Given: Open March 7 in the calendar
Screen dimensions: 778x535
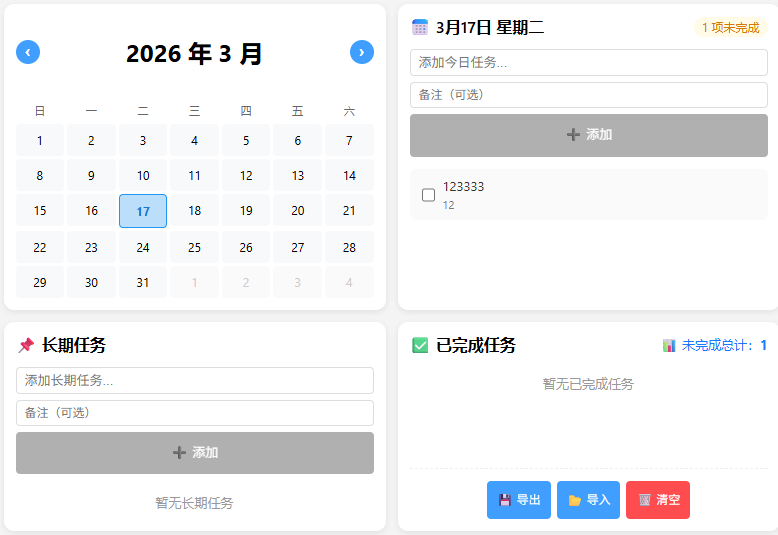Looking at the screenshot, I should point(349,140).
